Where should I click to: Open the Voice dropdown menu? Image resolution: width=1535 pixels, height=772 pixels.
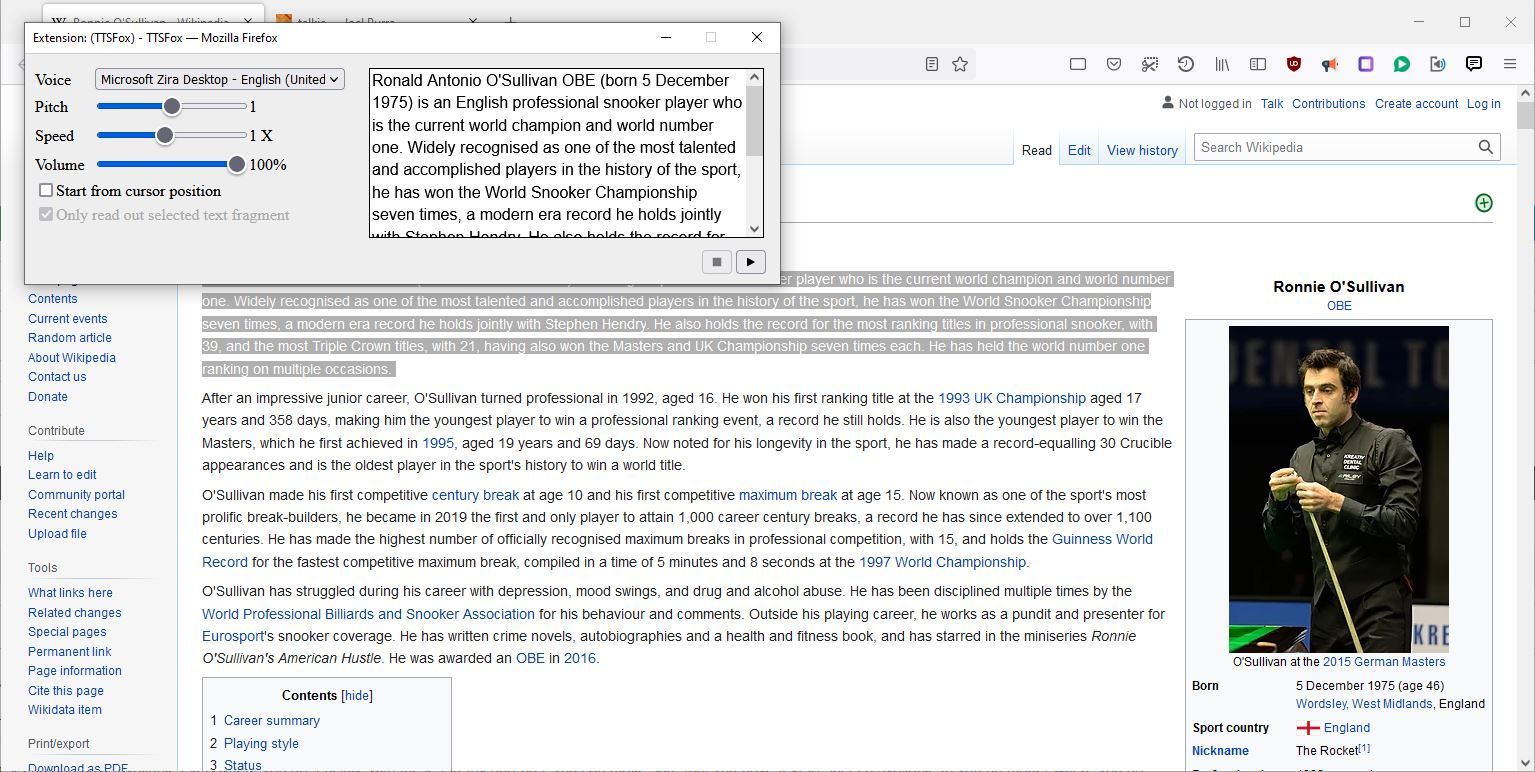[219, 79]
